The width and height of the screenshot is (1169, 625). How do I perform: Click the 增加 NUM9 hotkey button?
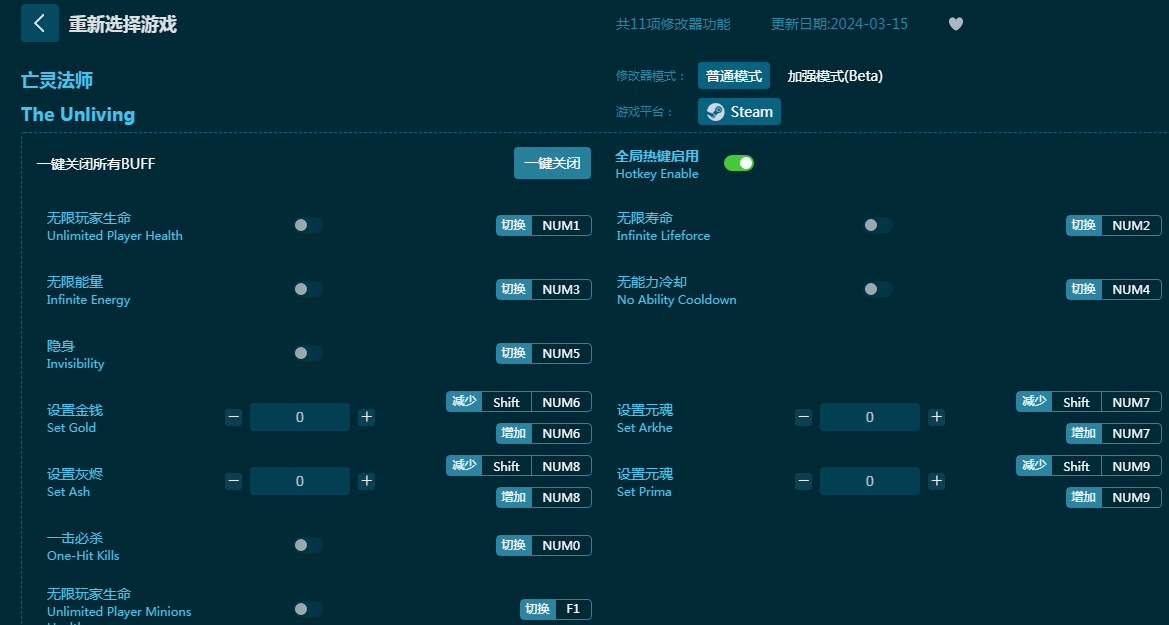1114,497
